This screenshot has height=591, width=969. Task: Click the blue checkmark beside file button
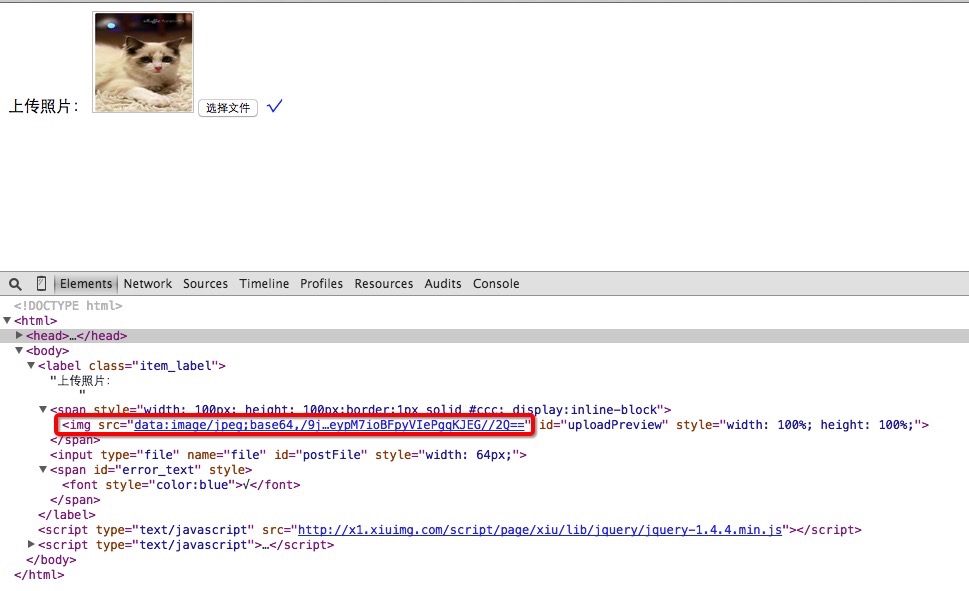275,106
